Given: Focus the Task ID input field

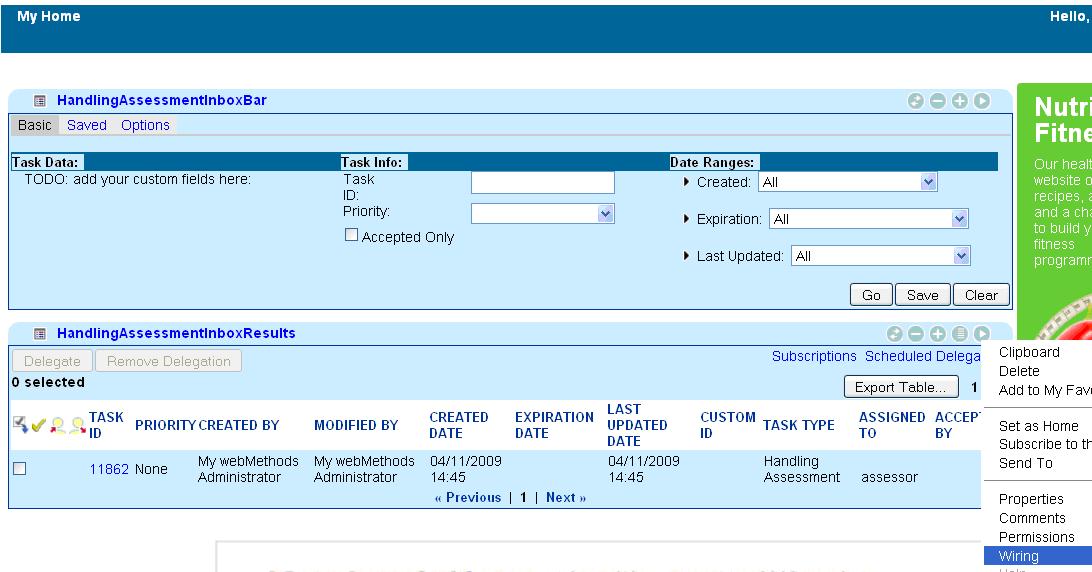Looking at the screenshot, I should pyautogui.click(x=543, y=183).
